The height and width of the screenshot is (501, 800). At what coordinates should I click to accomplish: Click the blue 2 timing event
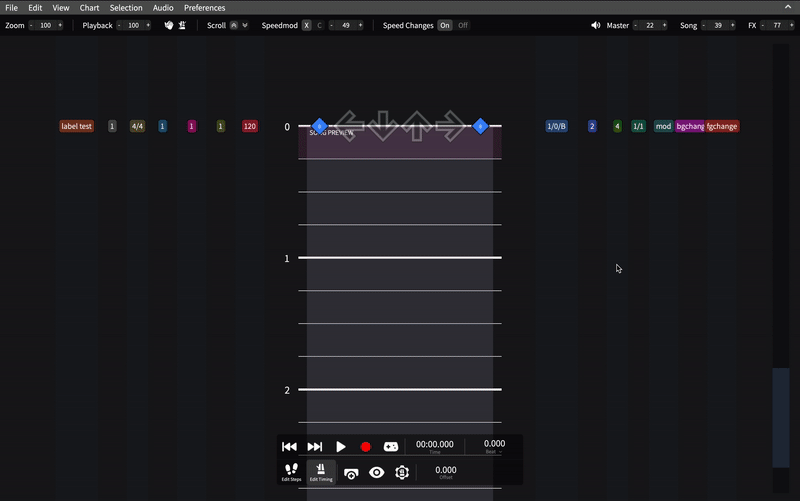tap(592, 126)
